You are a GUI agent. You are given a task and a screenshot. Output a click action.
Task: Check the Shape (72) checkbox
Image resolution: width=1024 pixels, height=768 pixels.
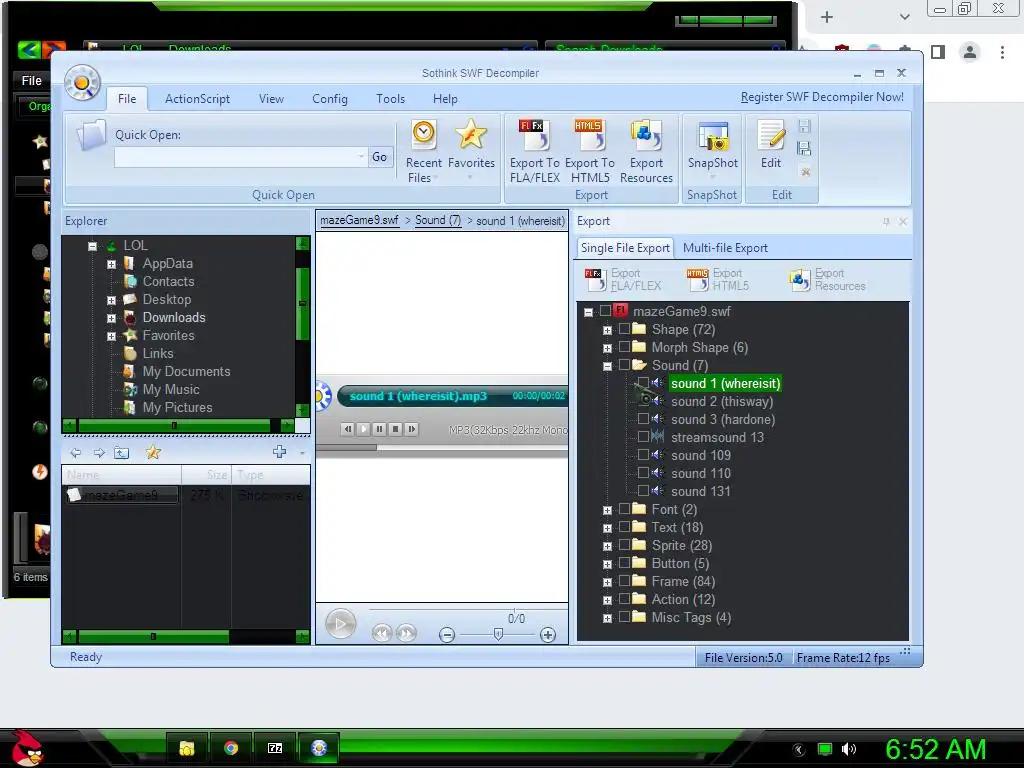624,328
